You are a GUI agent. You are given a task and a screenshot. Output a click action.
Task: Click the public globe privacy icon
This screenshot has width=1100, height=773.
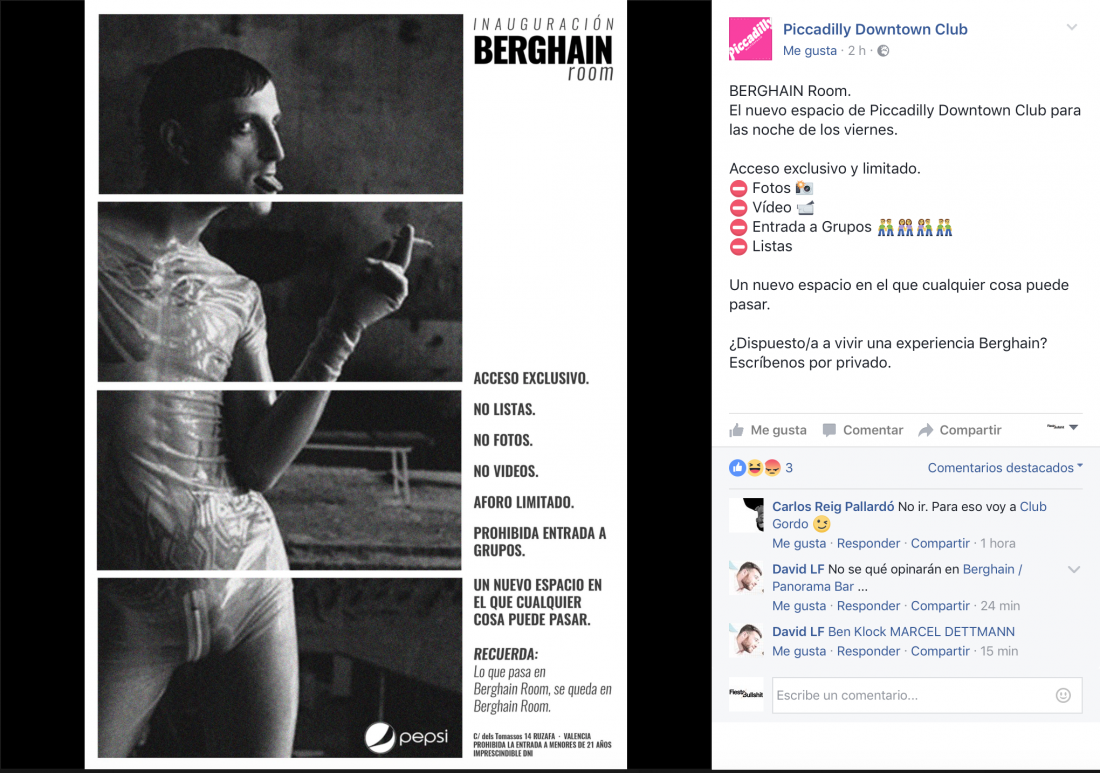[x=883, y=51]
